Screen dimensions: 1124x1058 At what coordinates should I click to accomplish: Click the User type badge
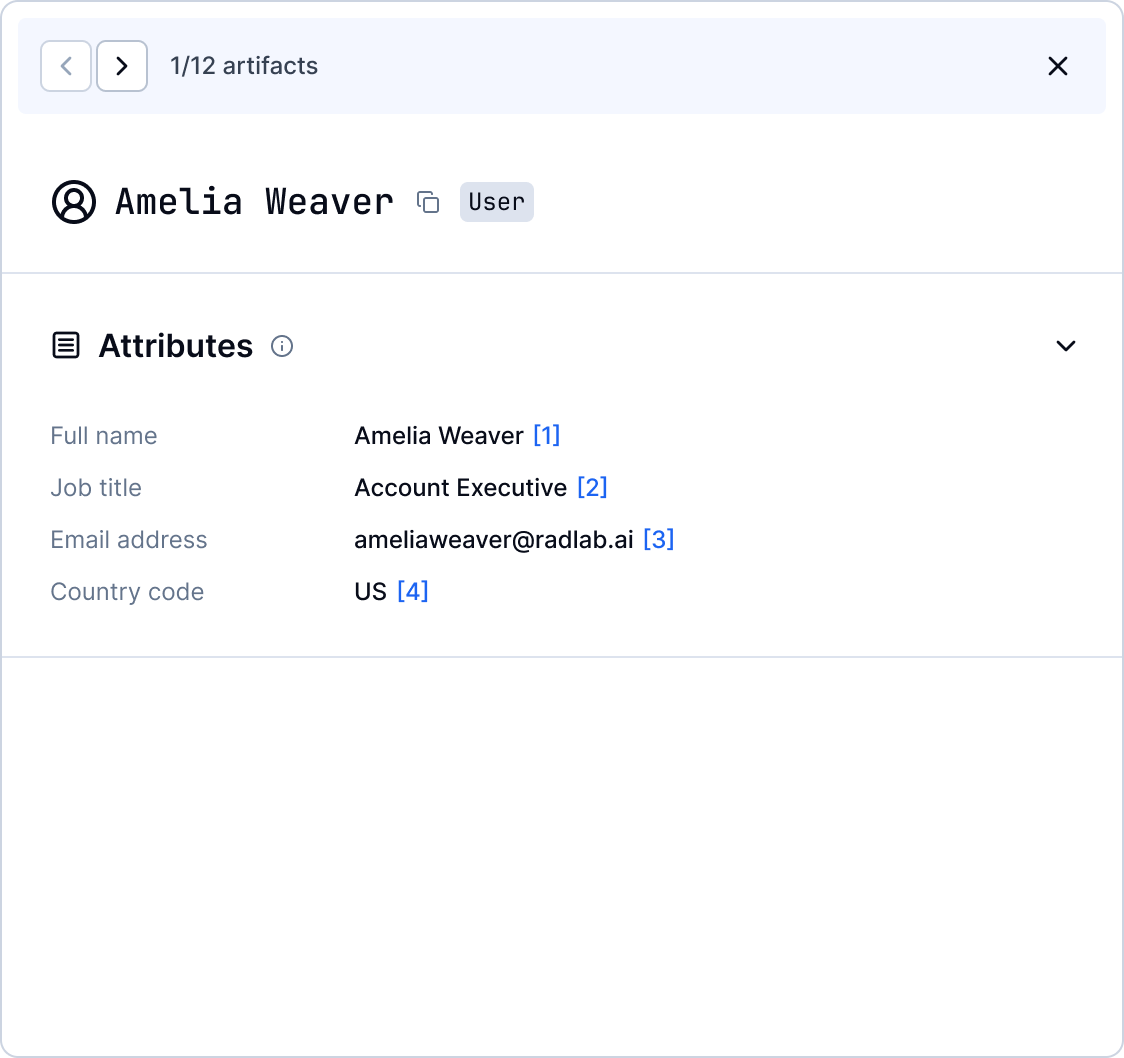pyautogui.click(x=496, y=202)
